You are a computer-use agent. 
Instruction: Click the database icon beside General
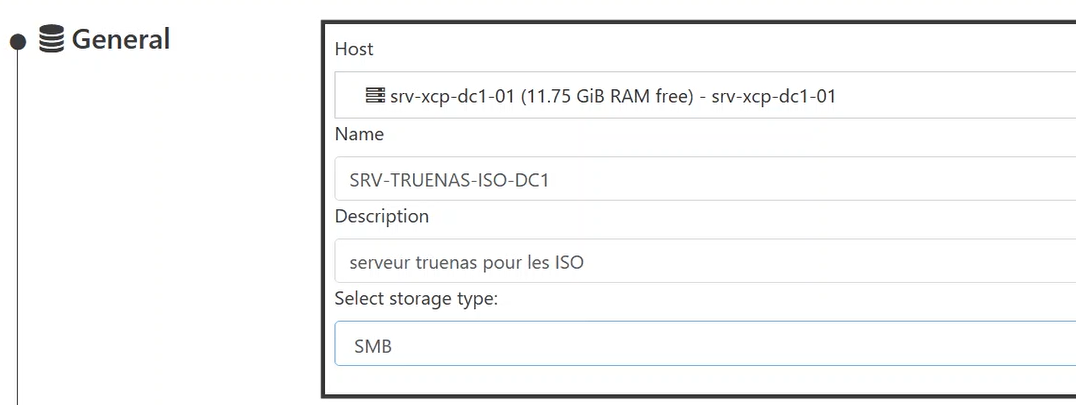52,40
